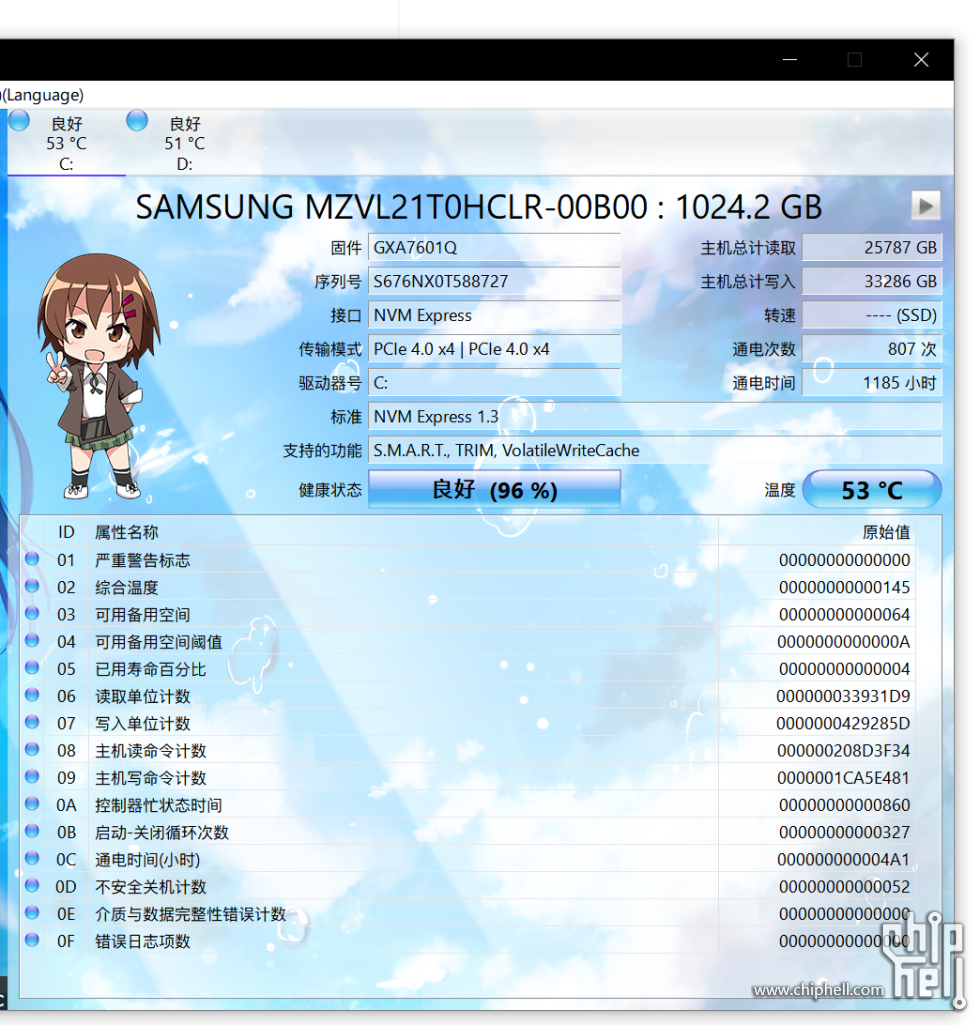Select the 写入单位计数 attribute name
Viewport: 980px width, 1025px height.
click(x=143, y=724)
